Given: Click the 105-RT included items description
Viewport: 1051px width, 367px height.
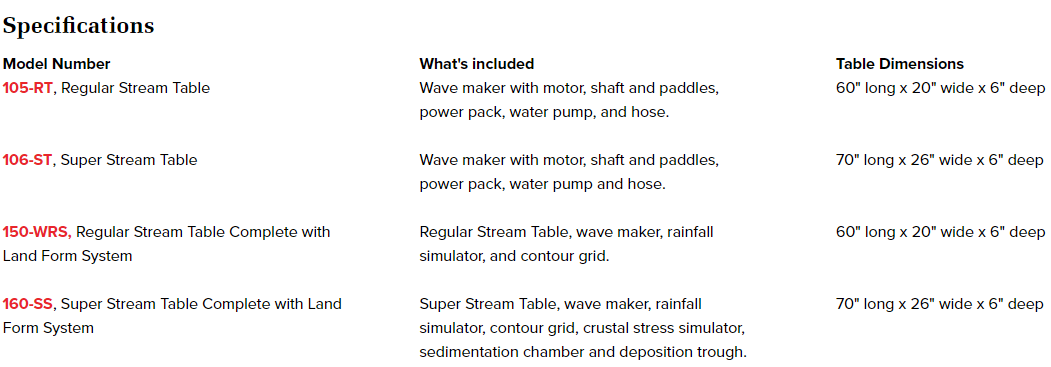Looking at the screenshot, I should coord(569,100).
